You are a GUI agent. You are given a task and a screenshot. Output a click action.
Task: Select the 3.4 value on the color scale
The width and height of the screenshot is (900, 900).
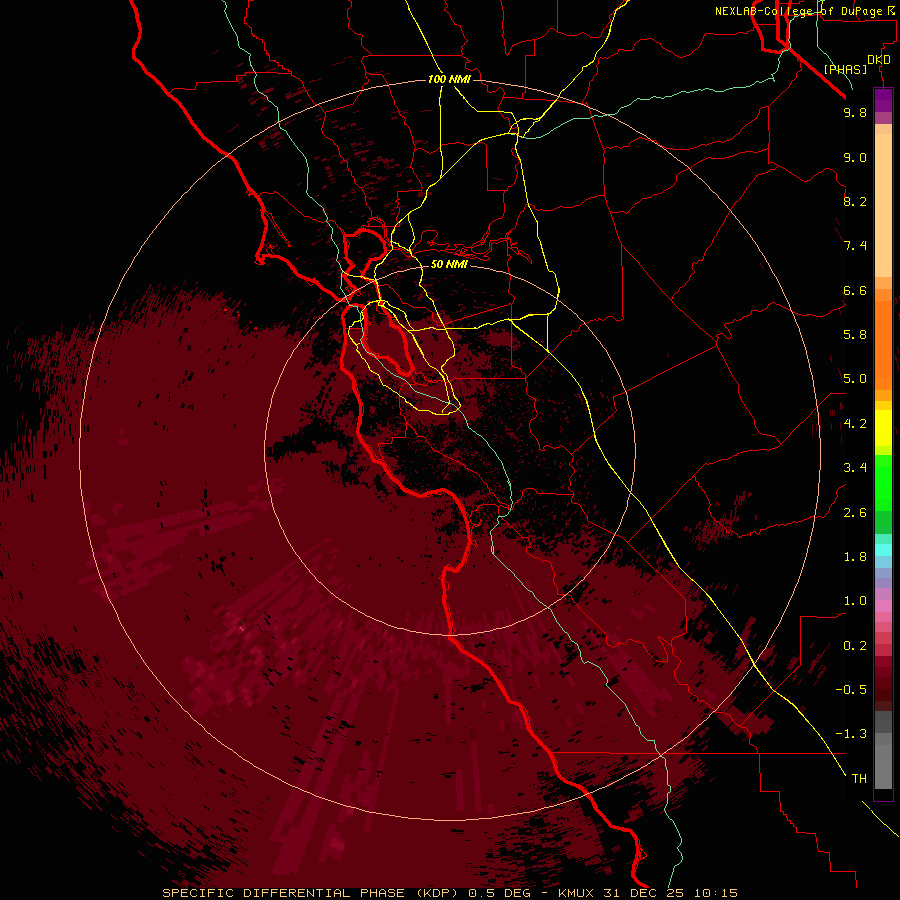click(x=855, y=468)
